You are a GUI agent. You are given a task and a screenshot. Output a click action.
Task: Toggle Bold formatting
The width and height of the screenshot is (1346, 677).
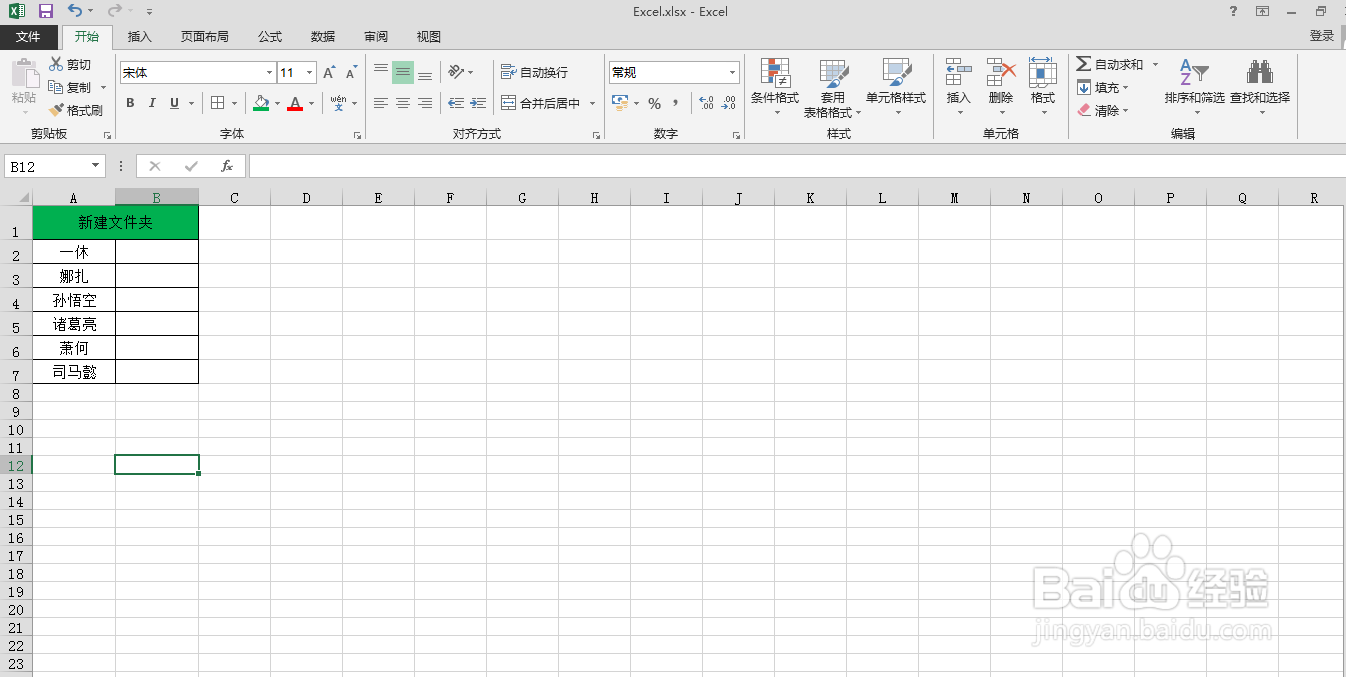tap(130, 103)
